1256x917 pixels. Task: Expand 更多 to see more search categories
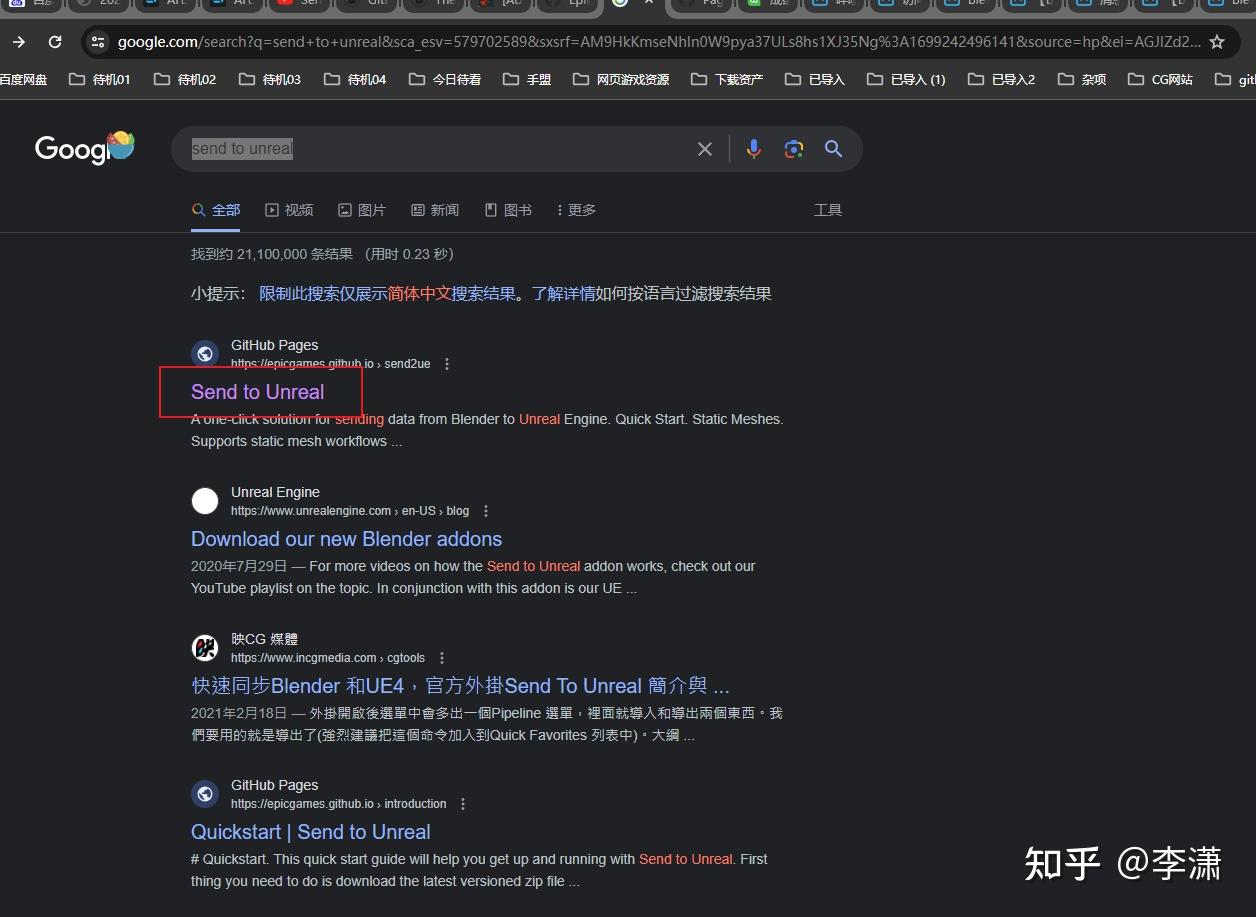575,210
